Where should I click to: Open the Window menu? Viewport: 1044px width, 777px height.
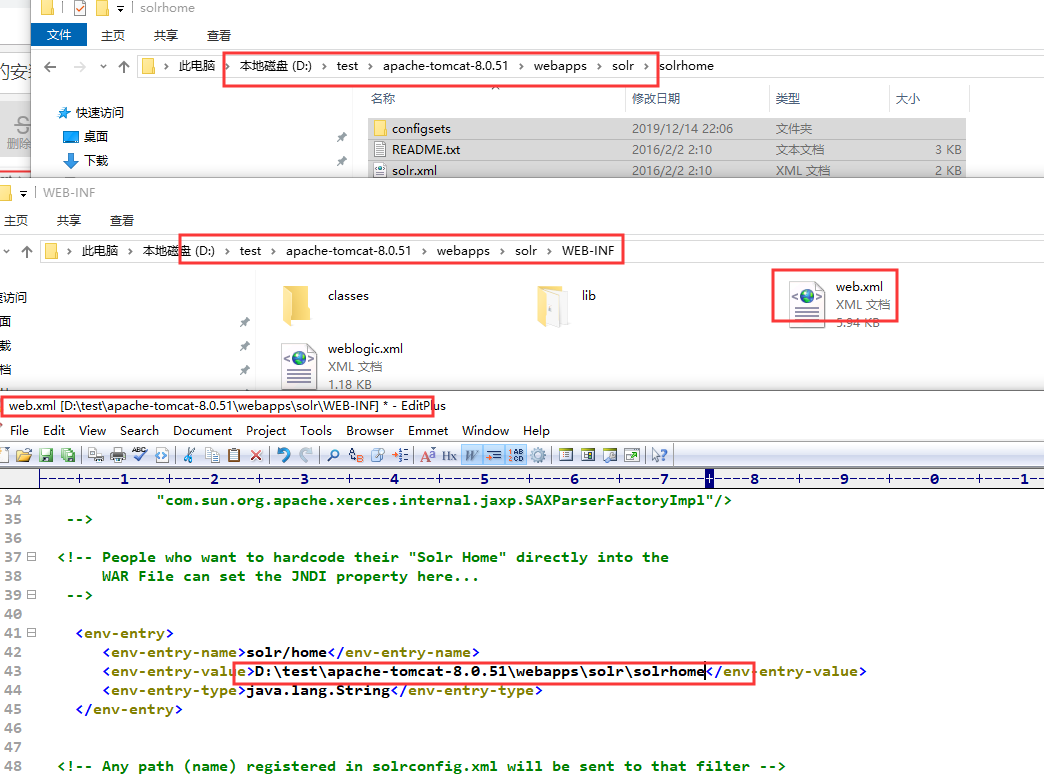(485, 431)
